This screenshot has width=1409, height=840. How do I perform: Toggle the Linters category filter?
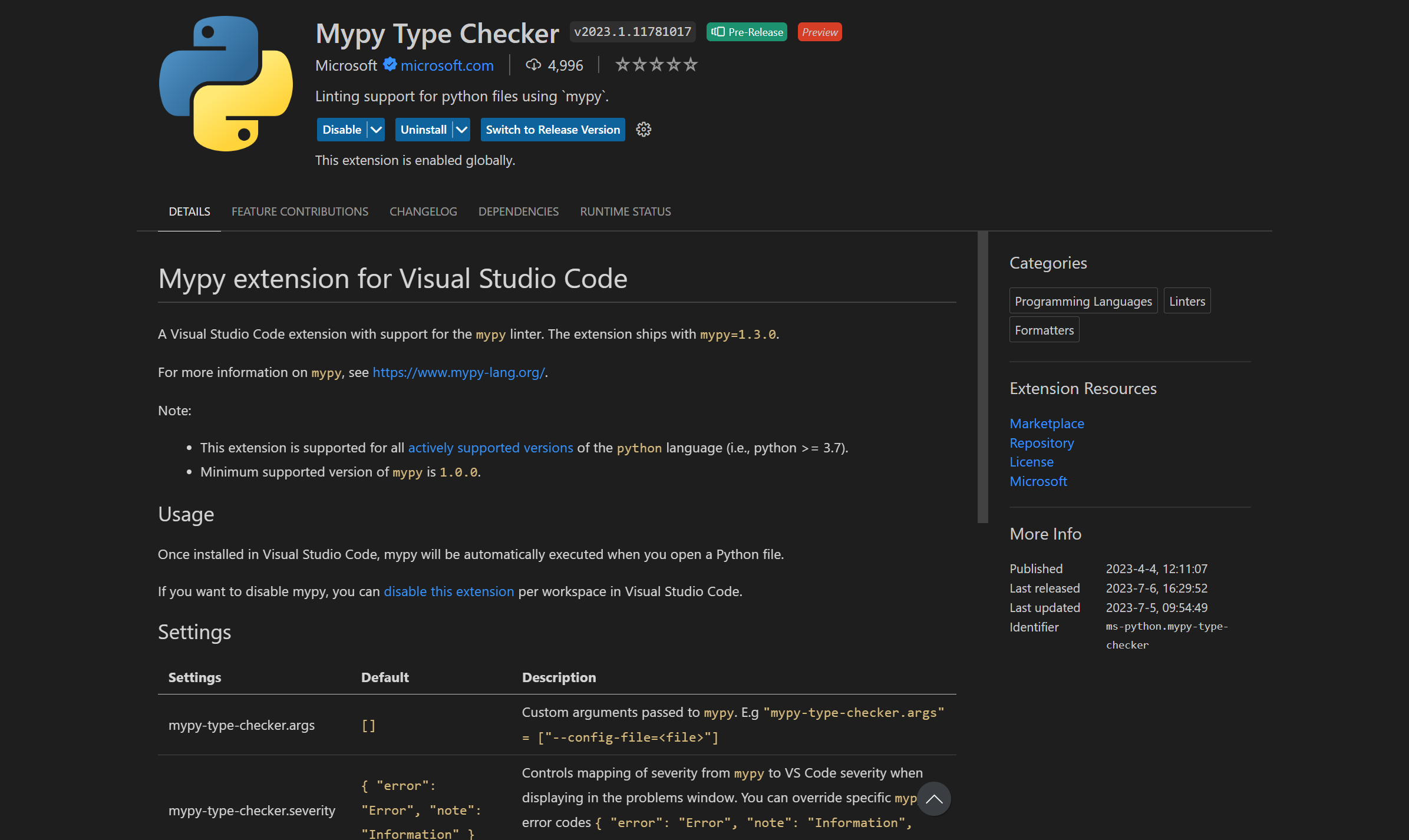pyautogui.click(x=1186, y=300)
